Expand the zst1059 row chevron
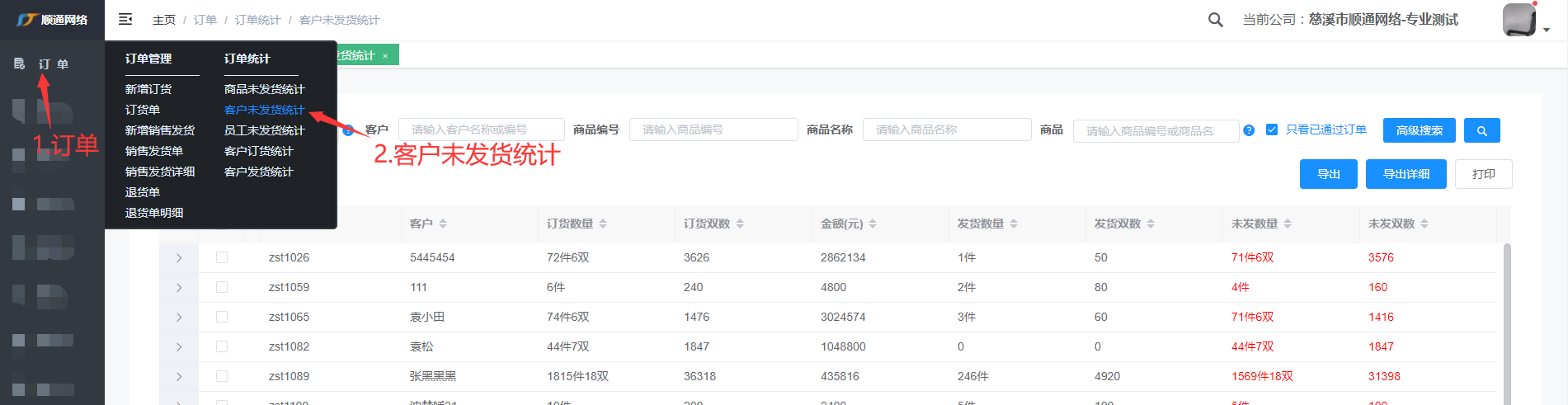The width and height of the screenshot is (1568, 405). coord(179,288)
